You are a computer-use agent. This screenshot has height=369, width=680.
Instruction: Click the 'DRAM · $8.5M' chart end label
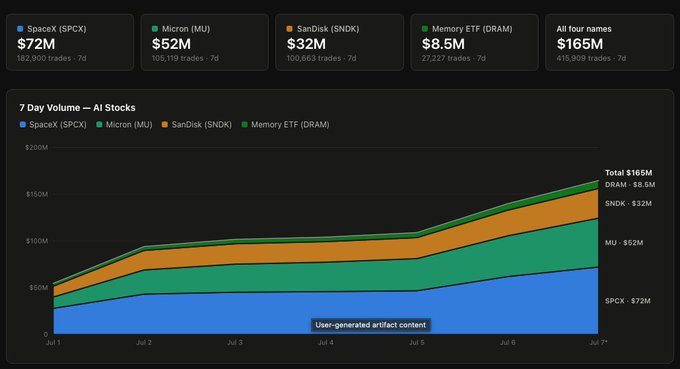click(630, 185)
